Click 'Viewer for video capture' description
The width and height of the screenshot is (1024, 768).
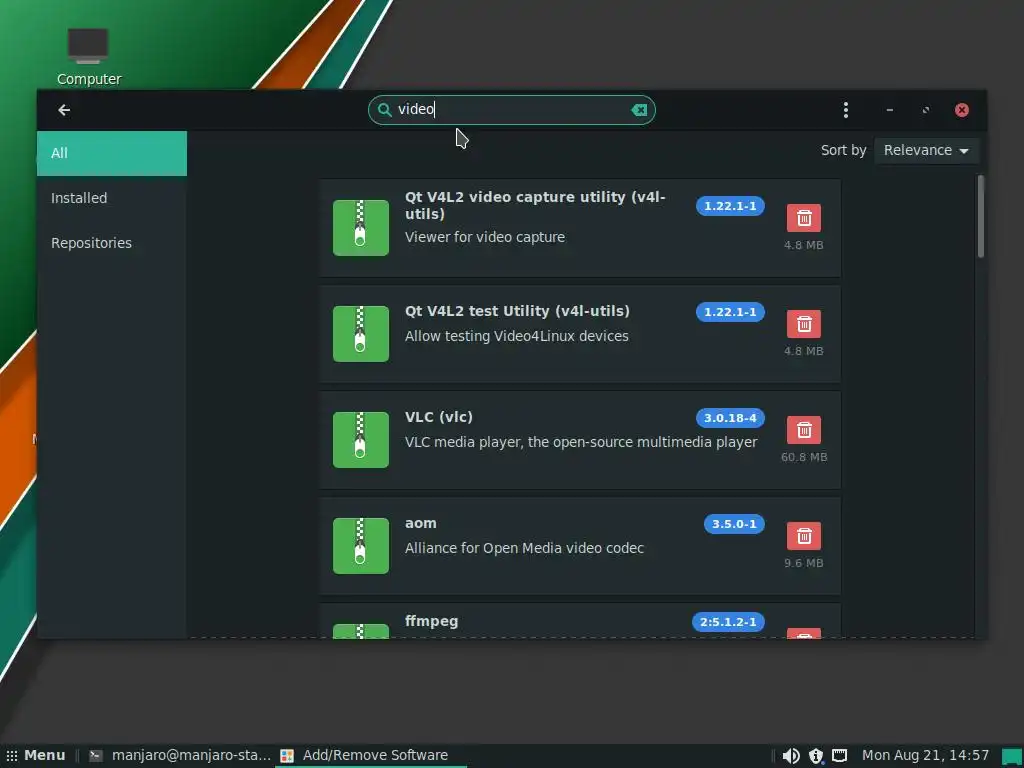click(x=485, y=237)
